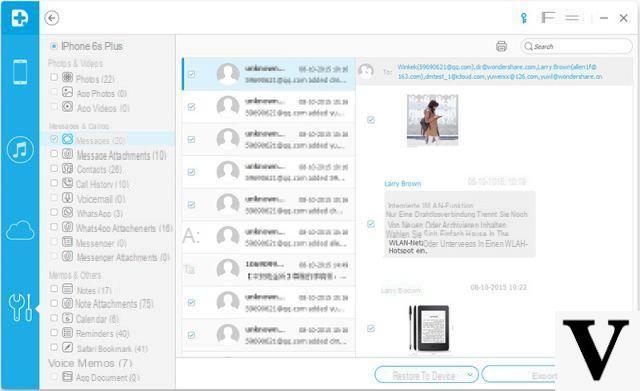Image resolution: width=640 pixels, height=391 pixels.
Task: Click the Reminders category icon
Action: 67,333
